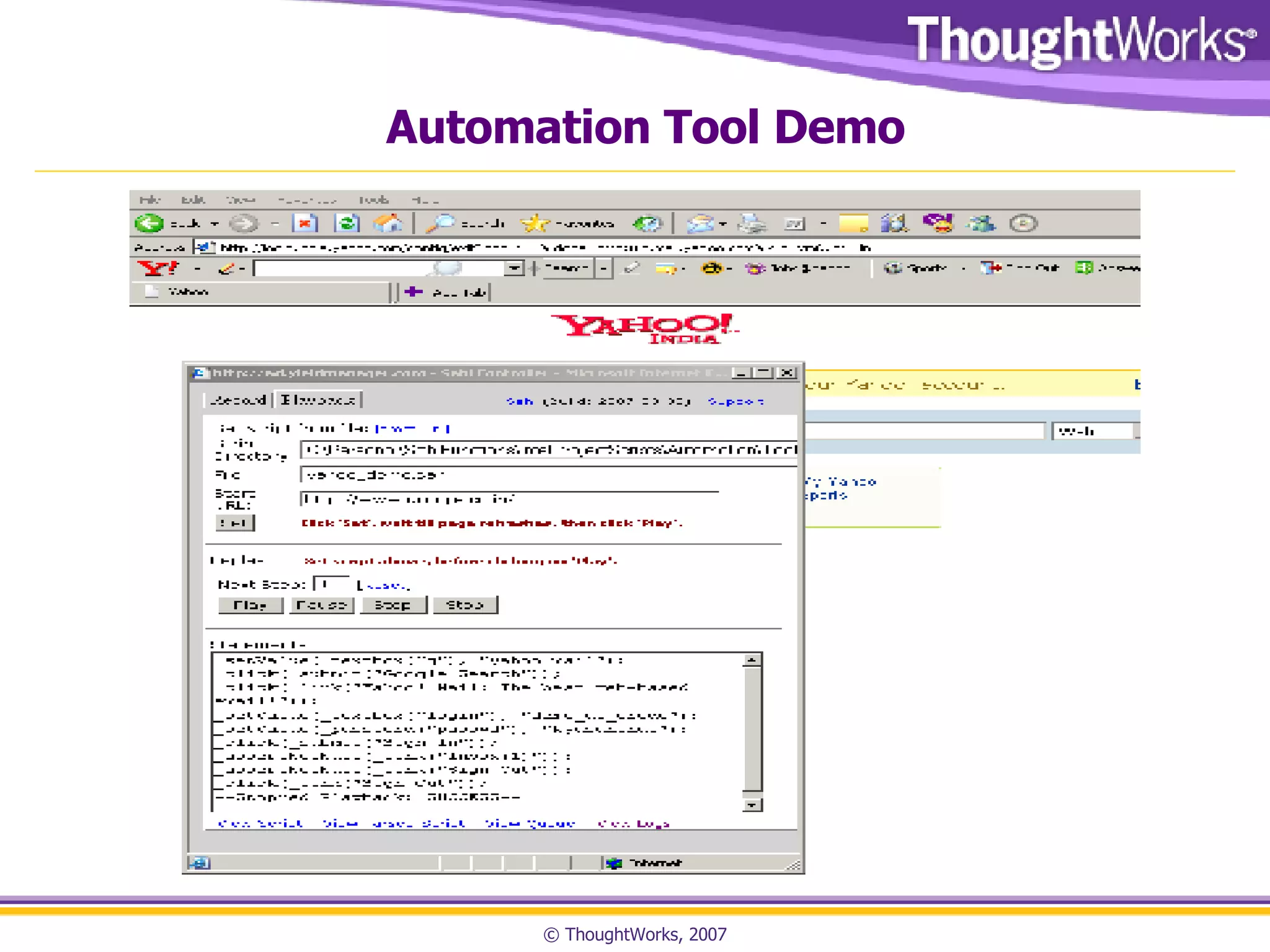Click the View Parsed Script link
This screenshot has width=1270, height=952.
(394, 824)
